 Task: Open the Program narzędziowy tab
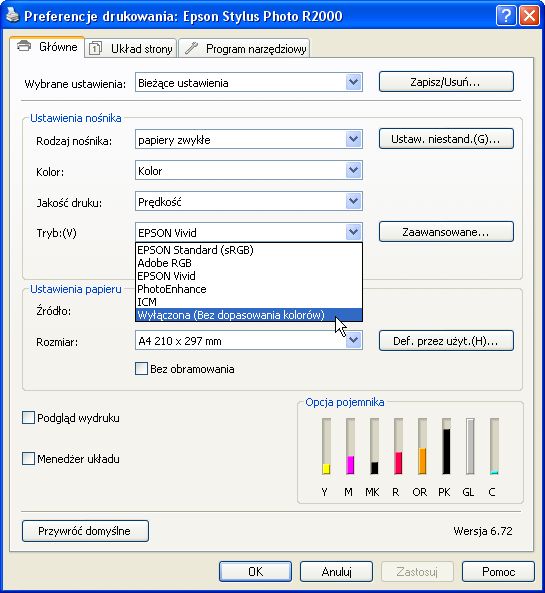(x=244, y=48)
